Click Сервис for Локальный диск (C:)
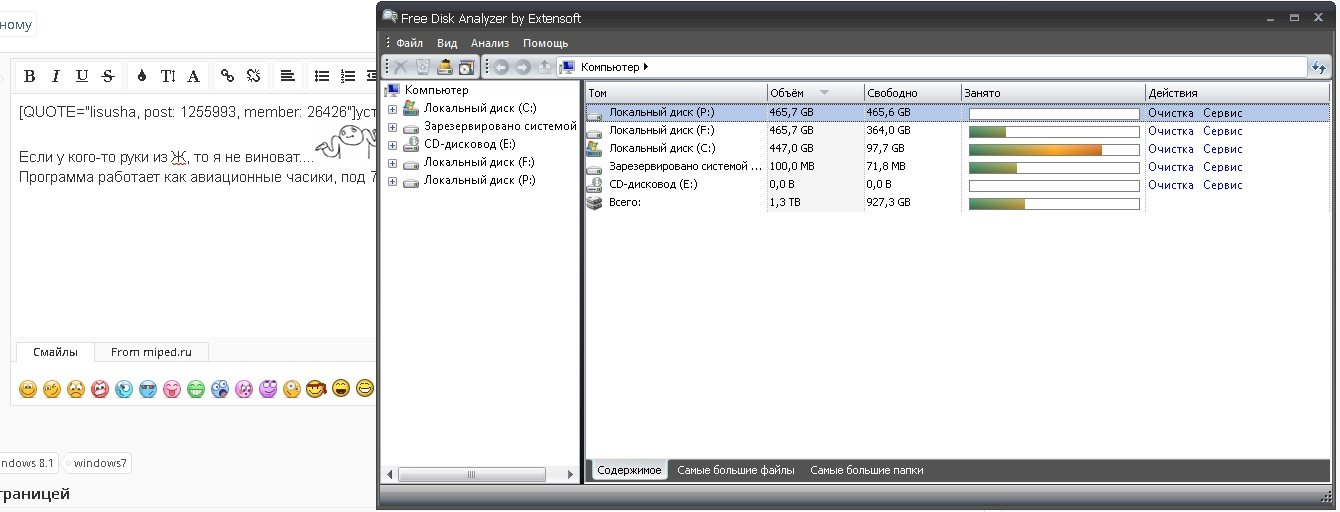This screenshot has height=512, width=1340. pos(1223,149)
